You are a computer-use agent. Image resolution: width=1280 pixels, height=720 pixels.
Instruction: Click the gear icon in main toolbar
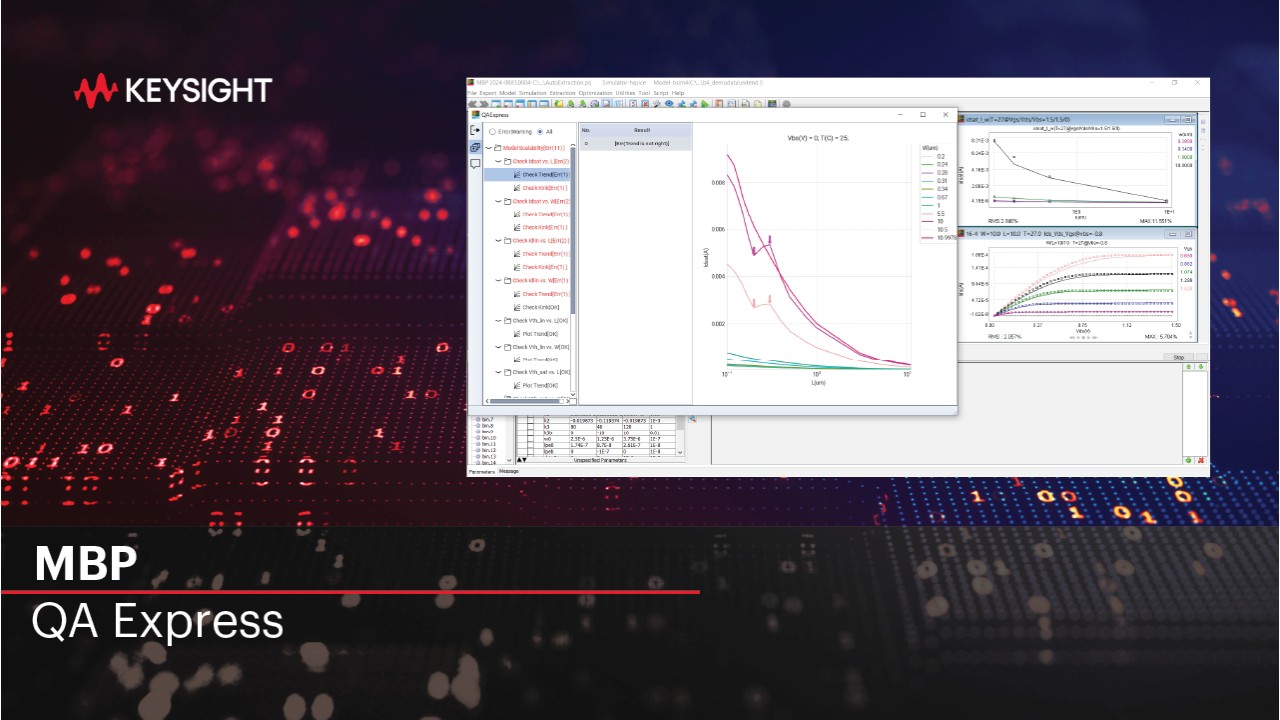(x=786, y=103)
